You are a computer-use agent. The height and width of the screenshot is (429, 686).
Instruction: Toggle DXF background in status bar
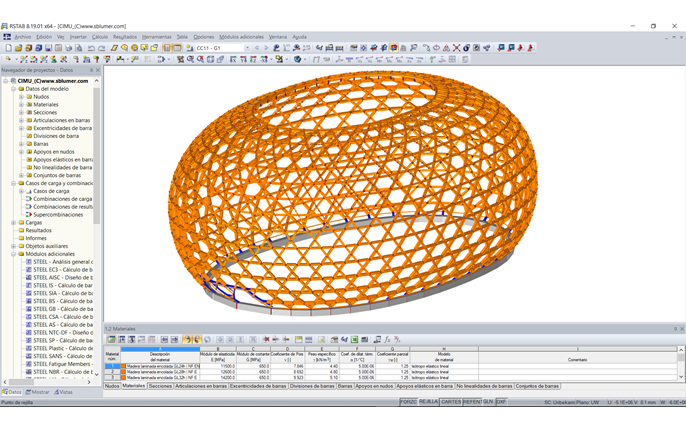(x=501, y=402)
